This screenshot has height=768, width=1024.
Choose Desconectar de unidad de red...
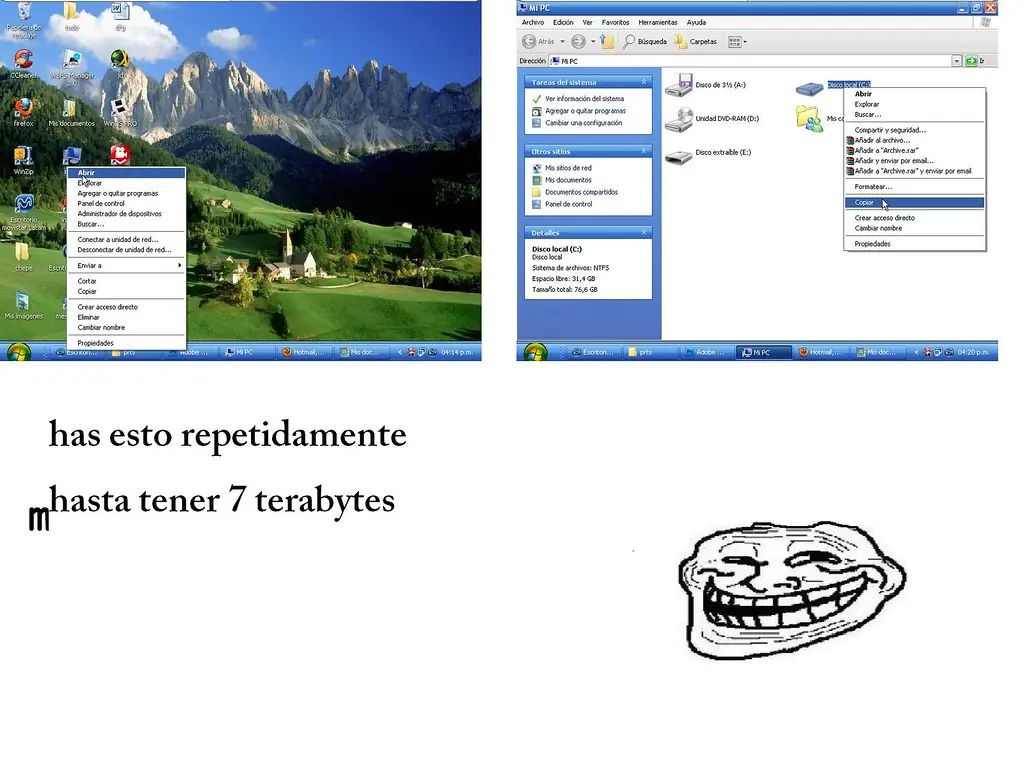click(127, 249)
